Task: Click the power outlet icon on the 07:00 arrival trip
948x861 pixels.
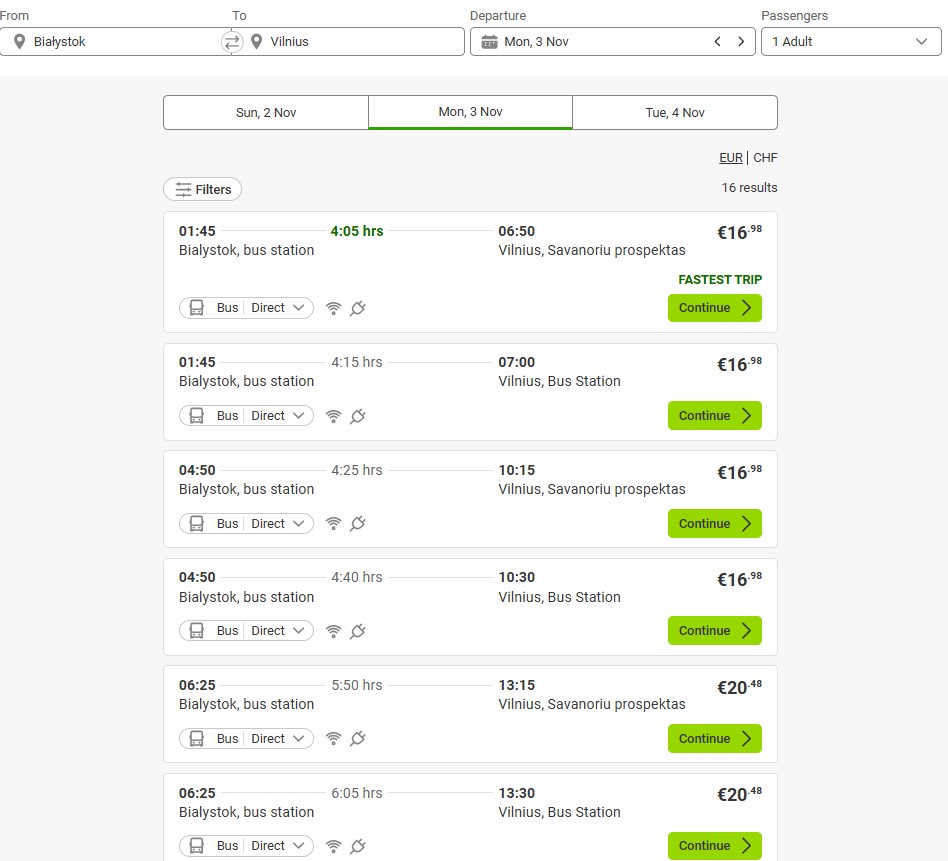Action: (357, 416)
